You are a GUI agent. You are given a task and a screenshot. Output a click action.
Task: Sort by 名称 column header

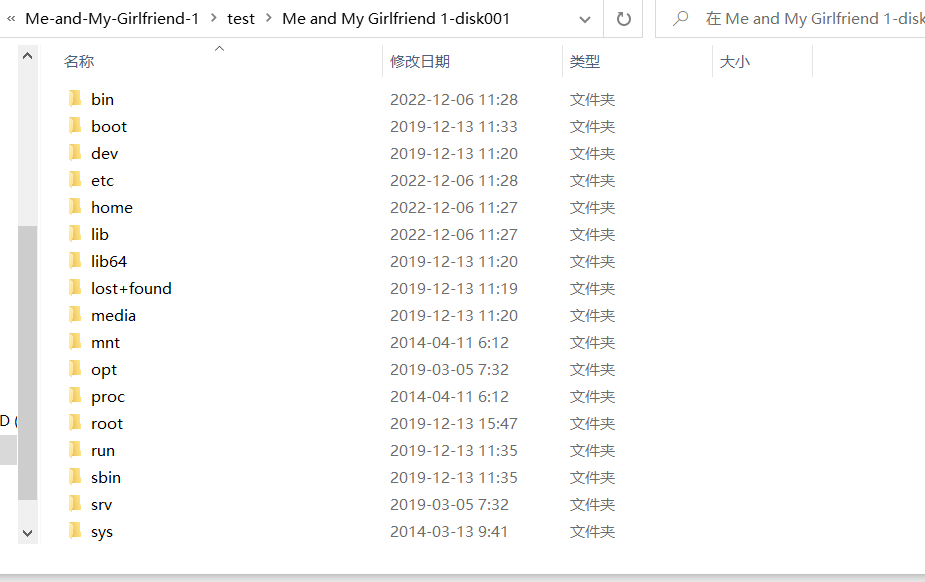point(79,62)
